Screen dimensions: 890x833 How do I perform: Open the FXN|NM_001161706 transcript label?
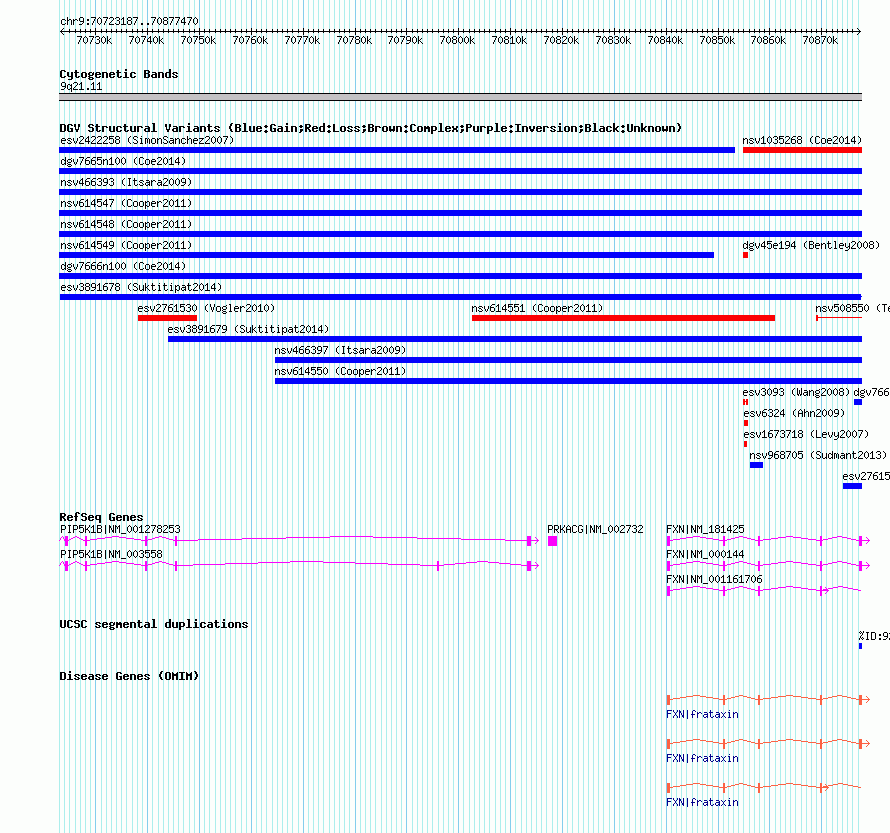point(714,579)
